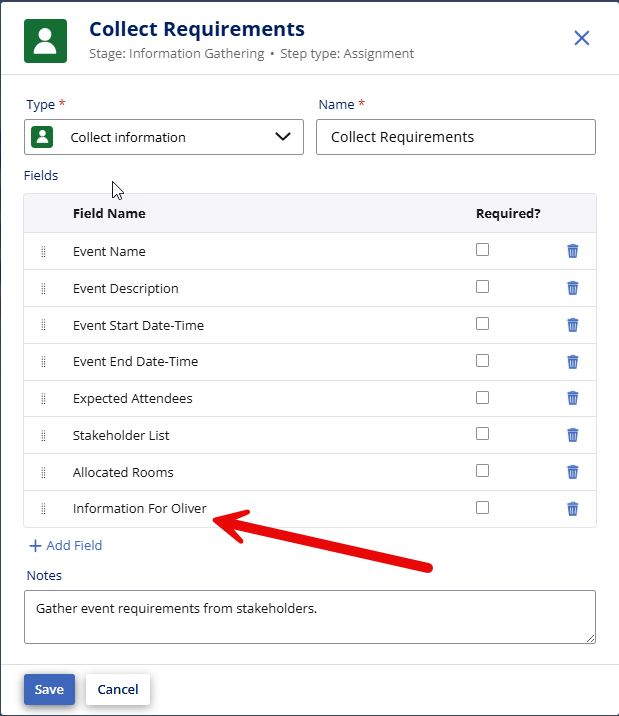Click trash icon for Stakeholder List
Viewport: 619px width, 716px height.
point(572,435)
